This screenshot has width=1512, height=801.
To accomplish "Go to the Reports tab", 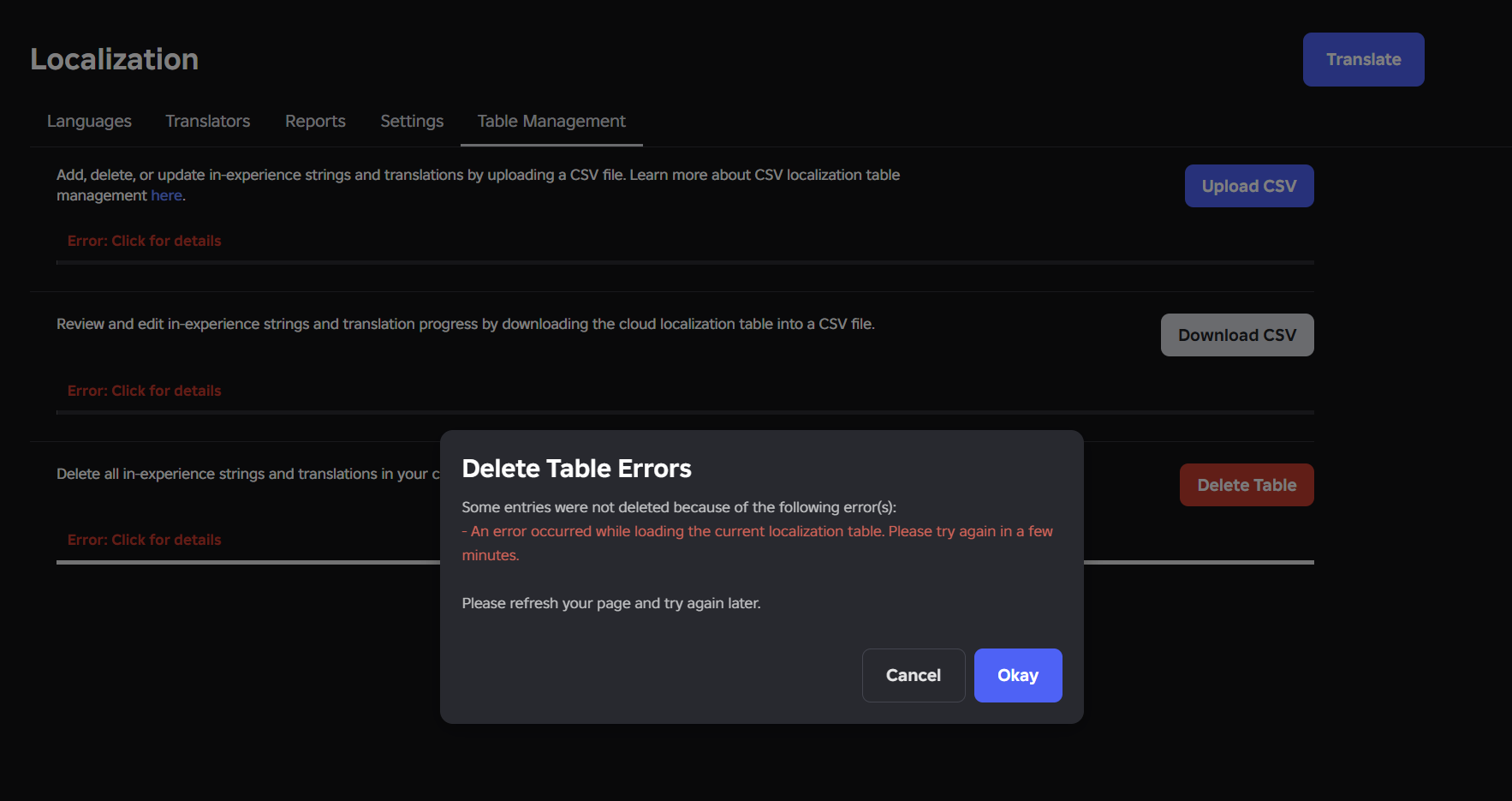I will (315, 122).
